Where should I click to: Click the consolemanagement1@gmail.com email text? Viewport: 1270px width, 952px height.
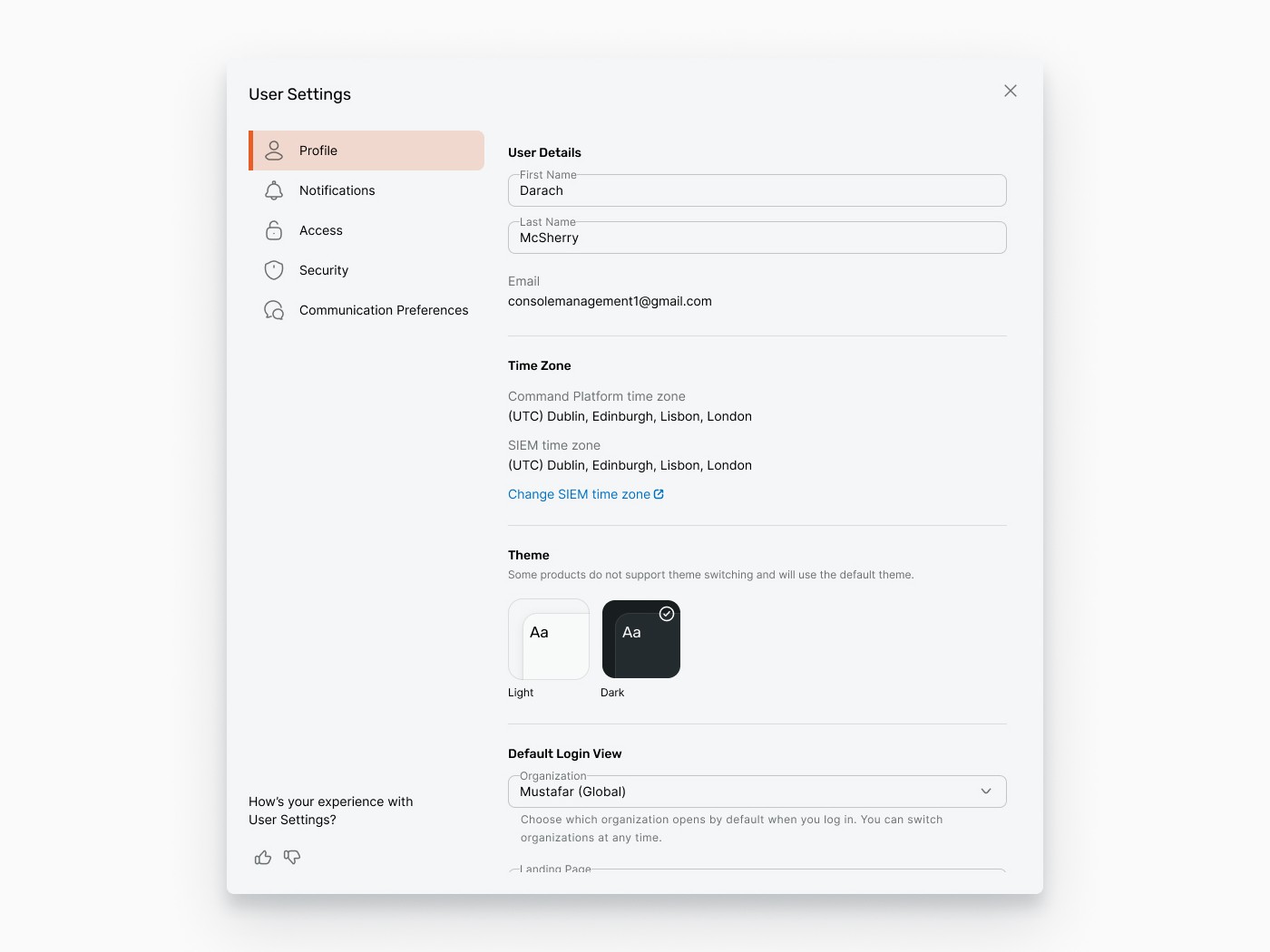point(610,301)
